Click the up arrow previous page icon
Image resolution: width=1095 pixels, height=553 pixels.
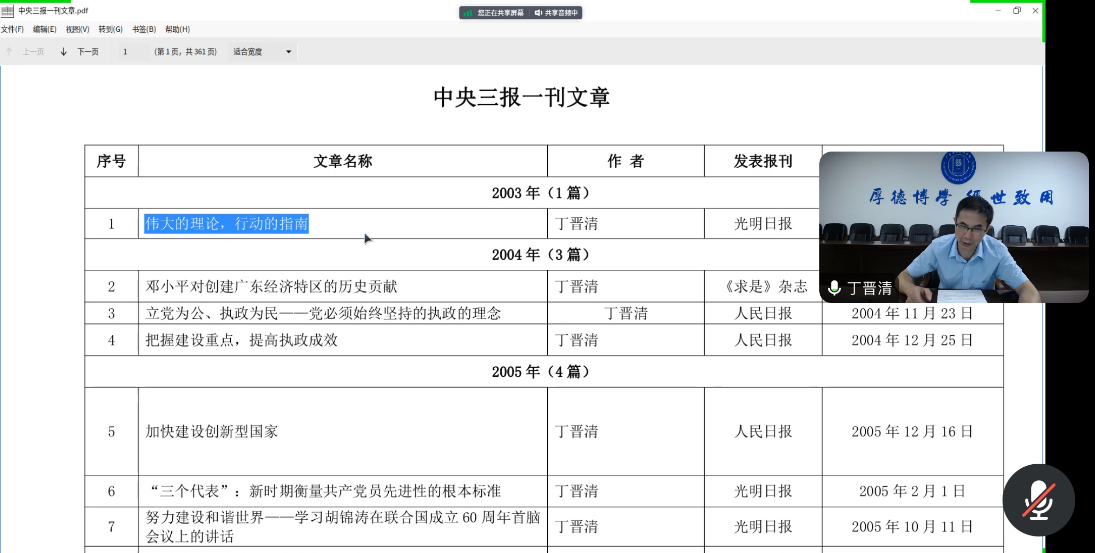pyautogui.click(x=9, y=51)
